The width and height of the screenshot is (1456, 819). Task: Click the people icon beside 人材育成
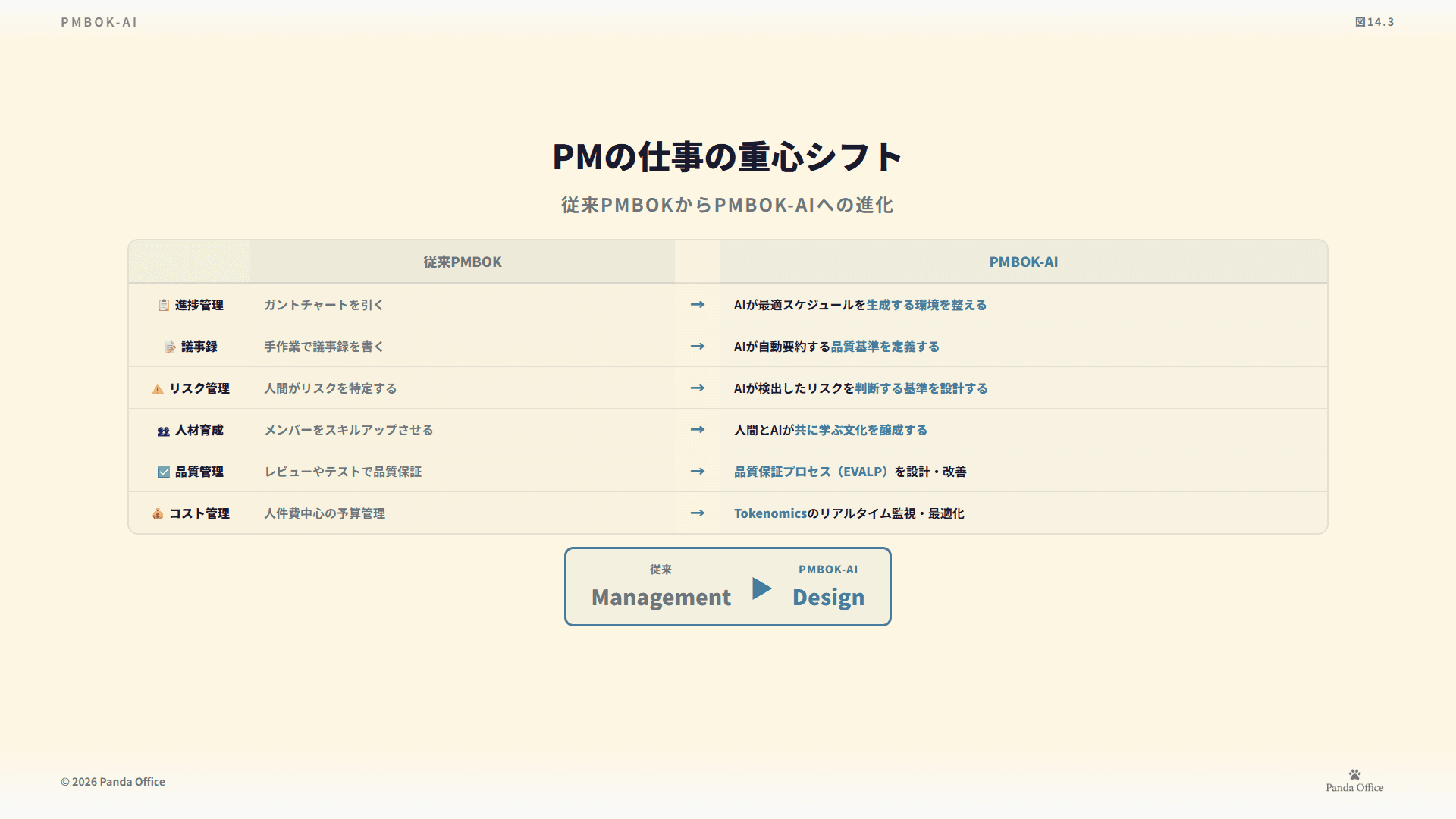(x=164, y=431)
